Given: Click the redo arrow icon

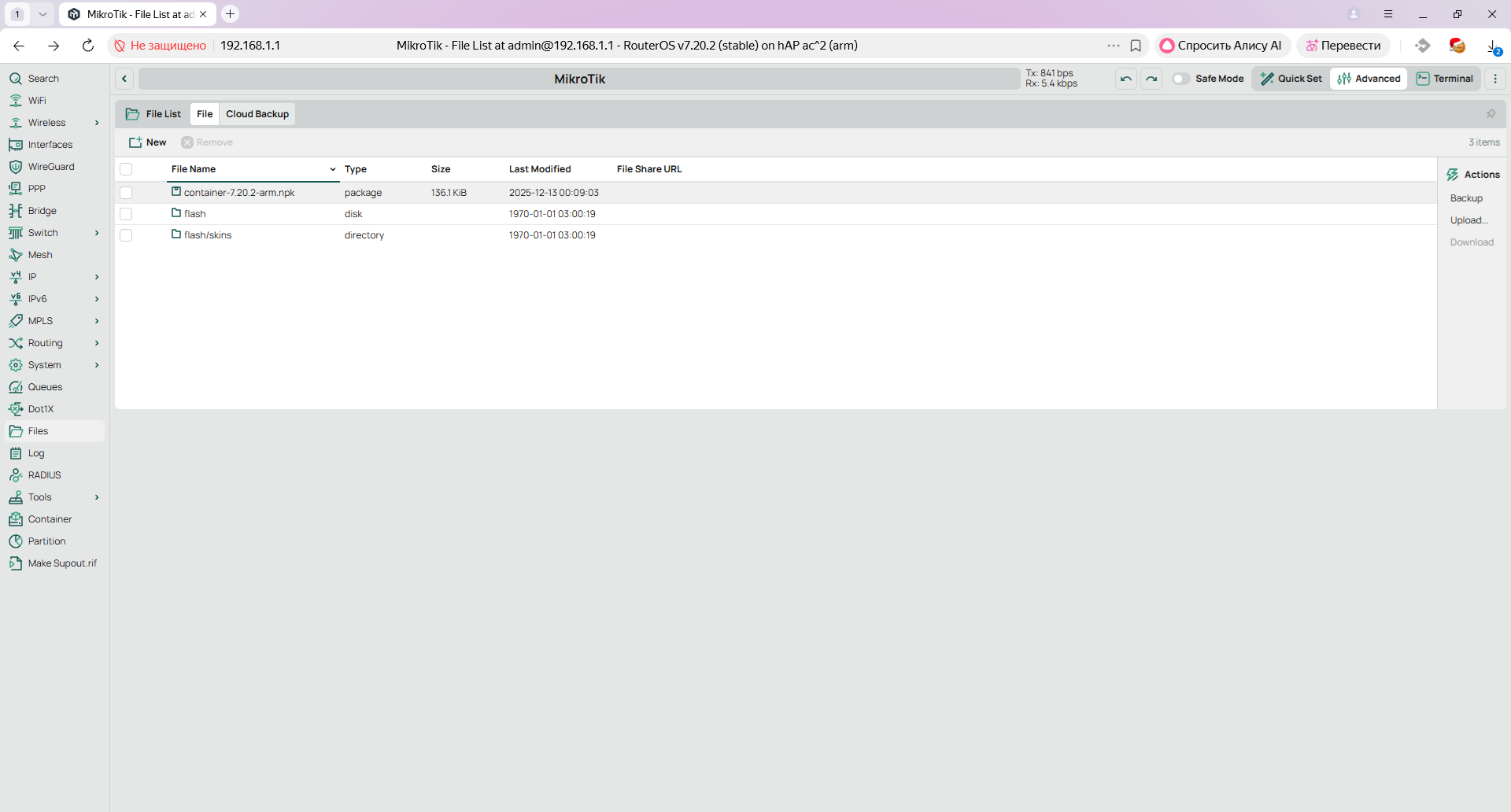Looking at the screenshot, I should tap(1151, 79).
